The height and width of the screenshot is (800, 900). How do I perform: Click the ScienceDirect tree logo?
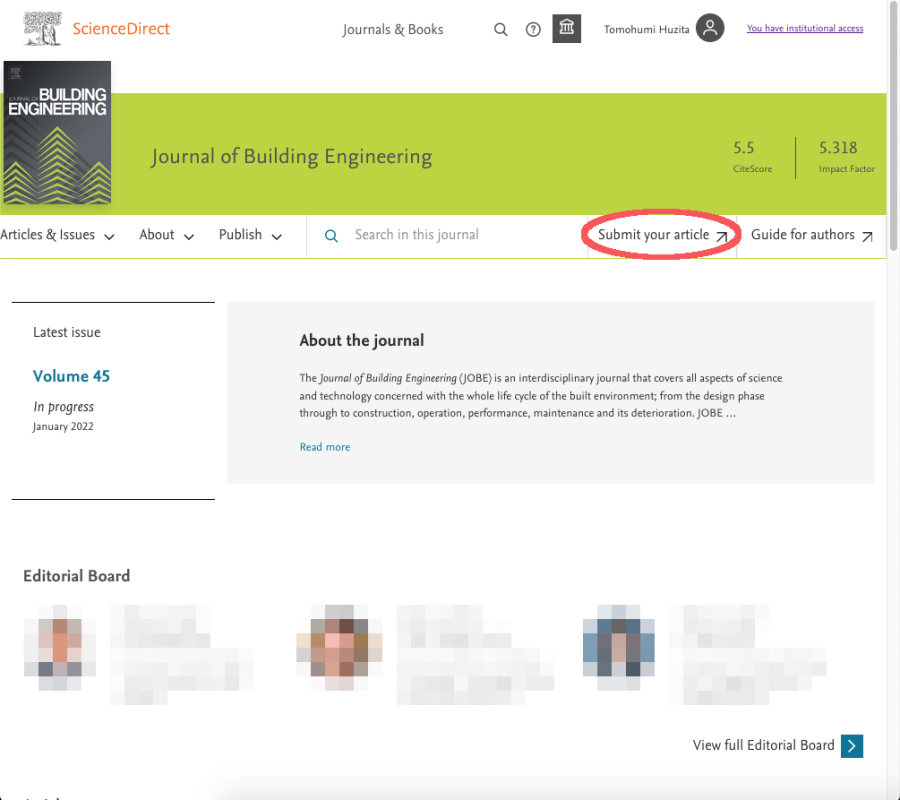pos(42,29)
